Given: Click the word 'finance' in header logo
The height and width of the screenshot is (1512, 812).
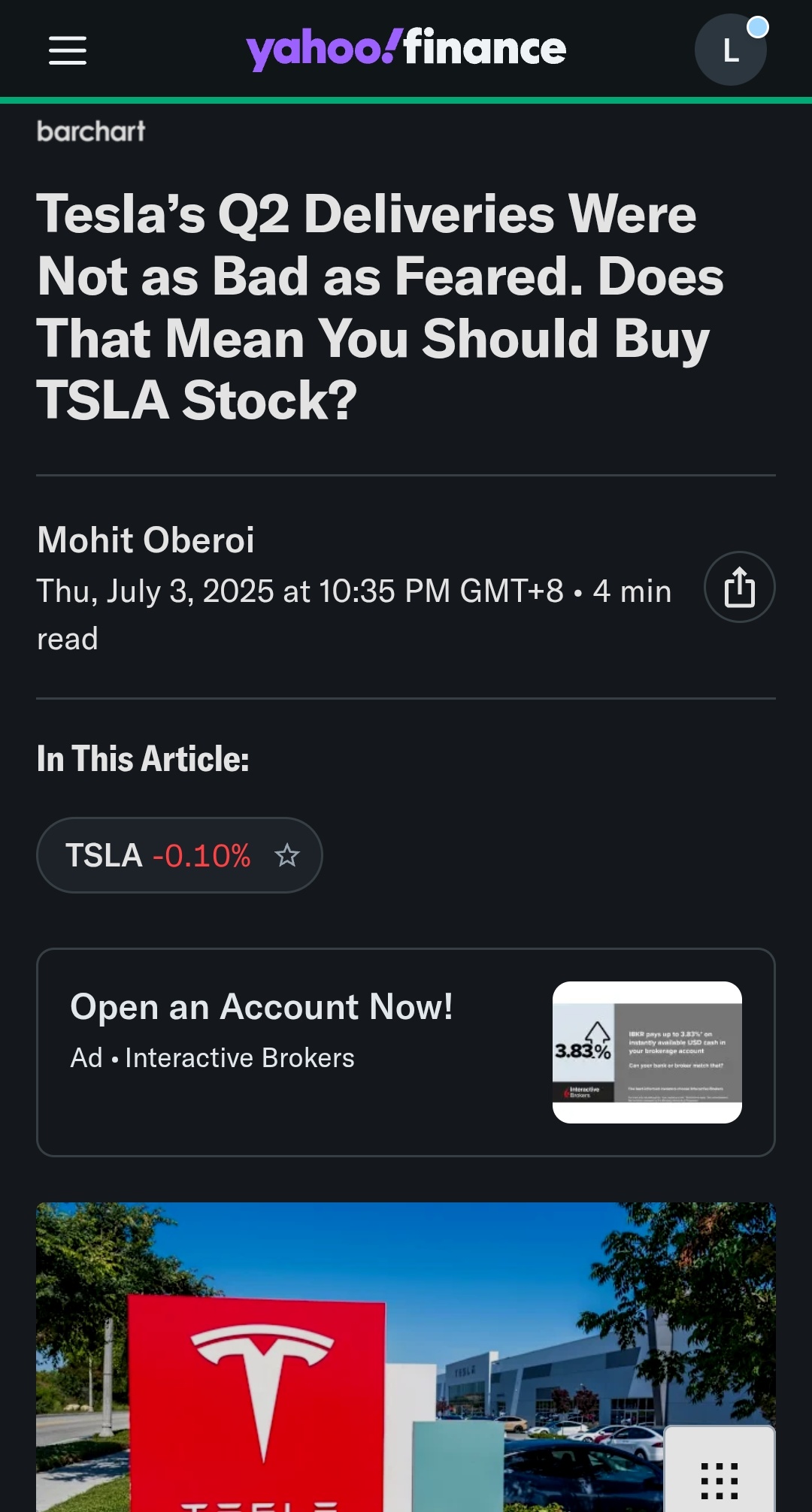Looking at the screenshot, I should click(x=485, y=47).
